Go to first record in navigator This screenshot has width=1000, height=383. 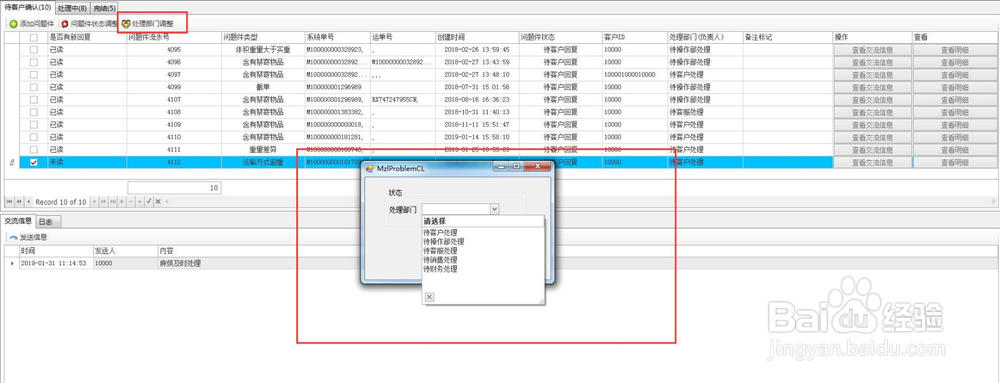(10, 202)
